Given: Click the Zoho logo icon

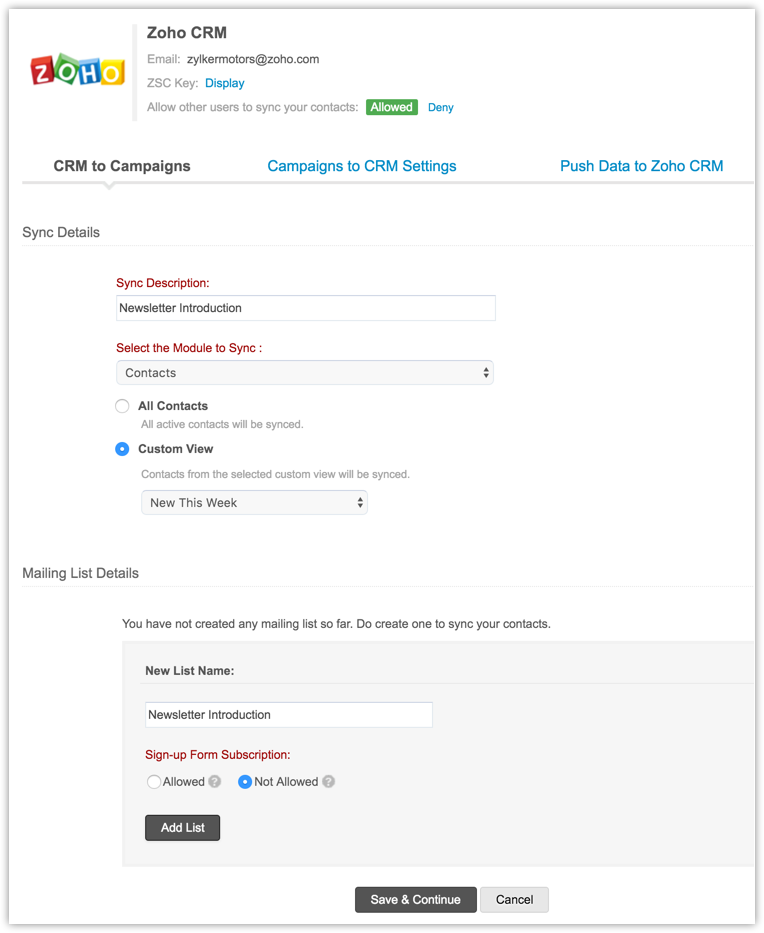Looking at the screenshot, I should pyautogui.click(x=78, y=71).
